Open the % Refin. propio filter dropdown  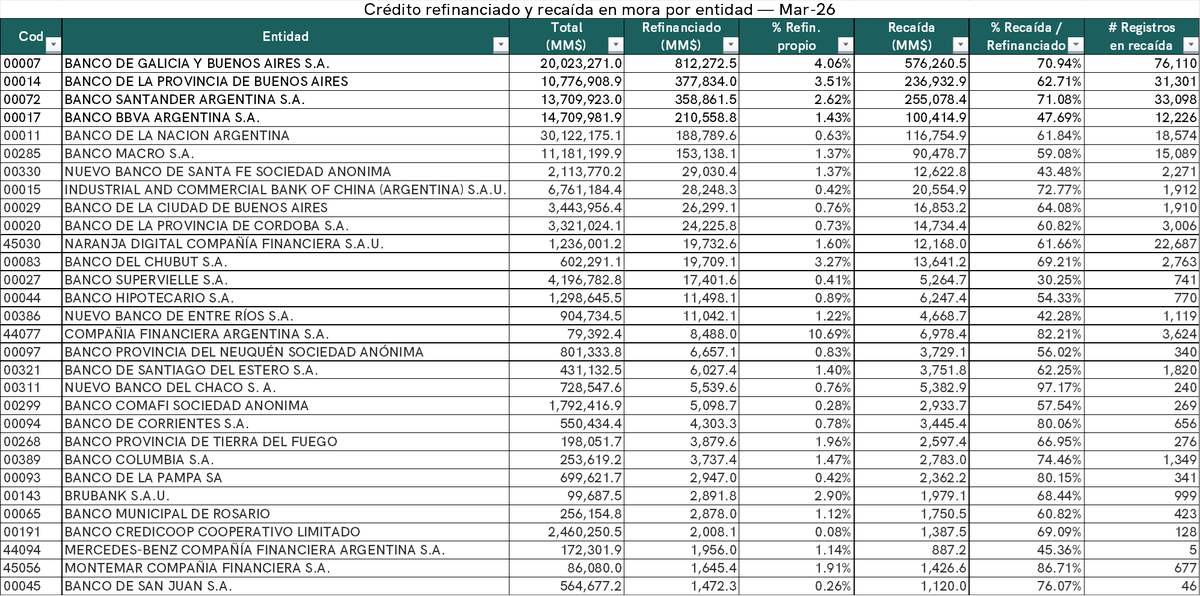(845, 46)
